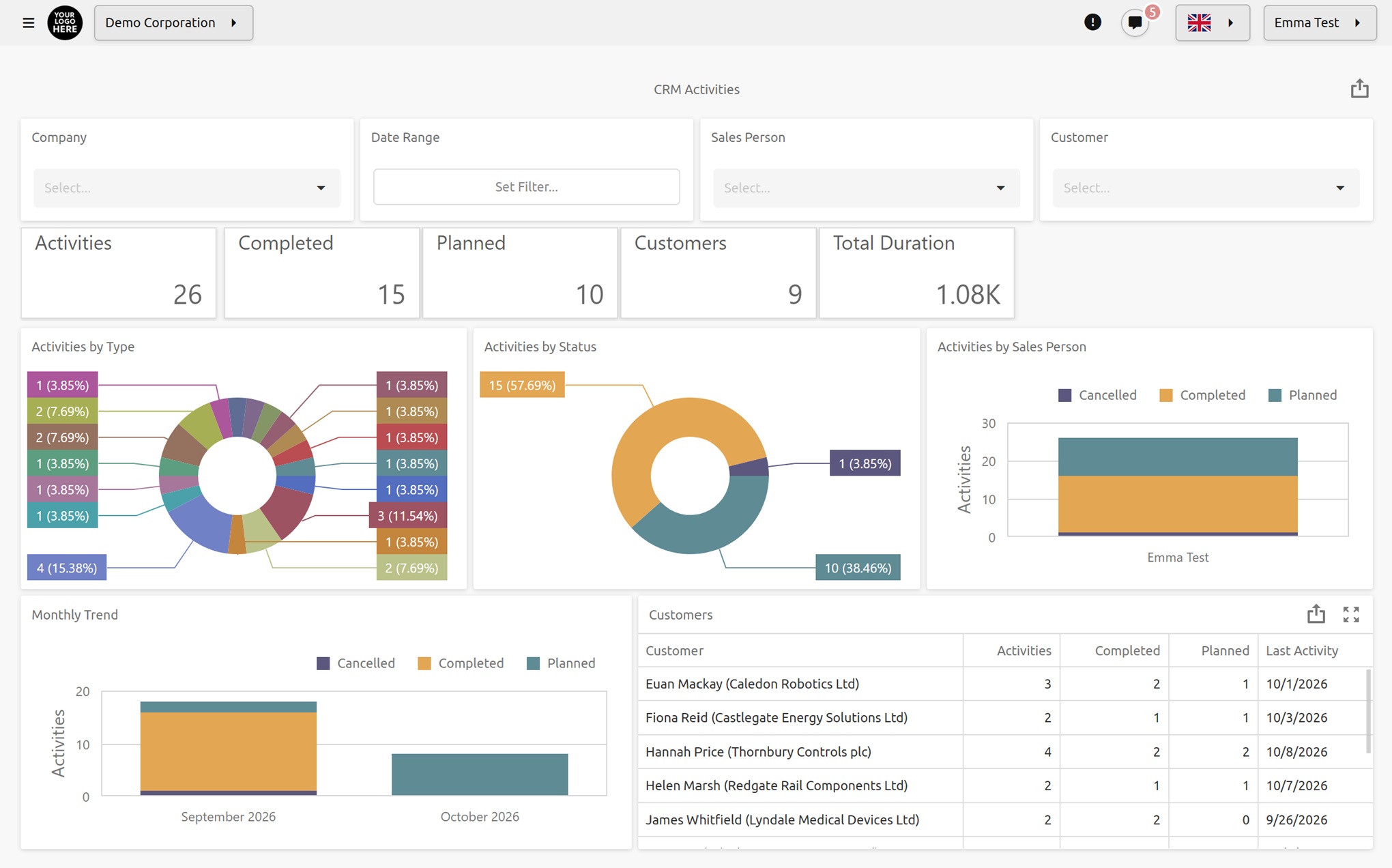Image resolution: width=1392 pixels, height=868 pixels.
Task: Select the 10 (38.46%) status label
Action: (x=858, y=568)
